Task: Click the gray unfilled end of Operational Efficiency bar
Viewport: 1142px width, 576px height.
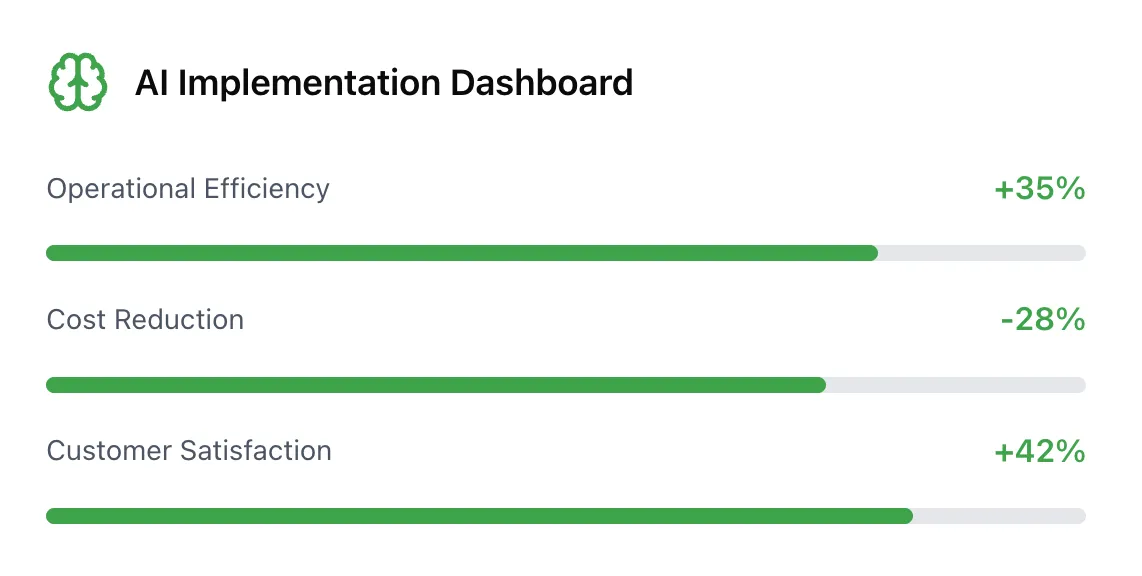Action: pyautogui.click(x=981, y=253)
